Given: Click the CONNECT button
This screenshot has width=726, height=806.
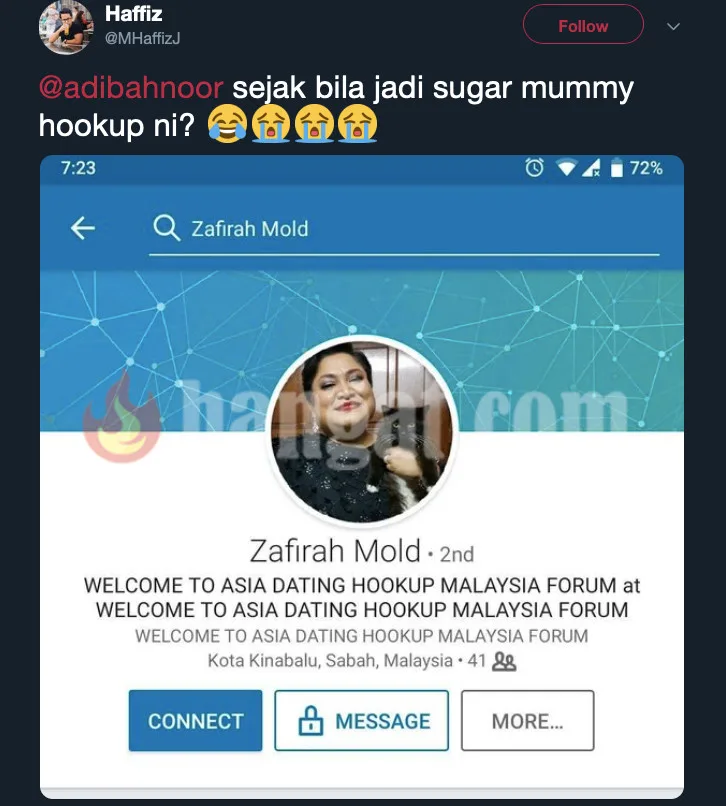Looking at the screenshot, I should [x=195, y=720].
